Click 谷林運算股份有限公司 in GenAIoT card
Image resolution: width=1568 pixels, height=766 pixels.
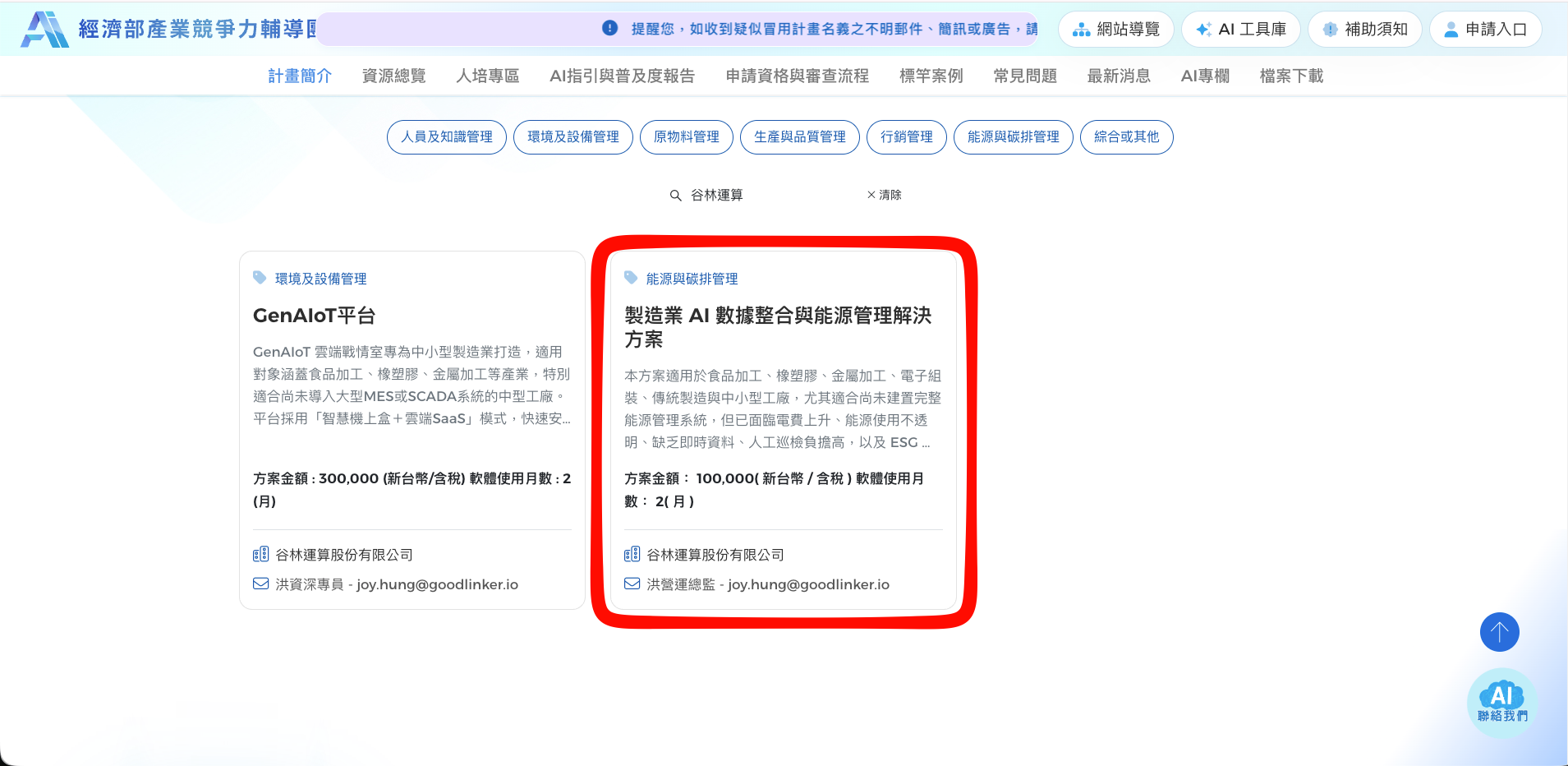click(344, 555)
